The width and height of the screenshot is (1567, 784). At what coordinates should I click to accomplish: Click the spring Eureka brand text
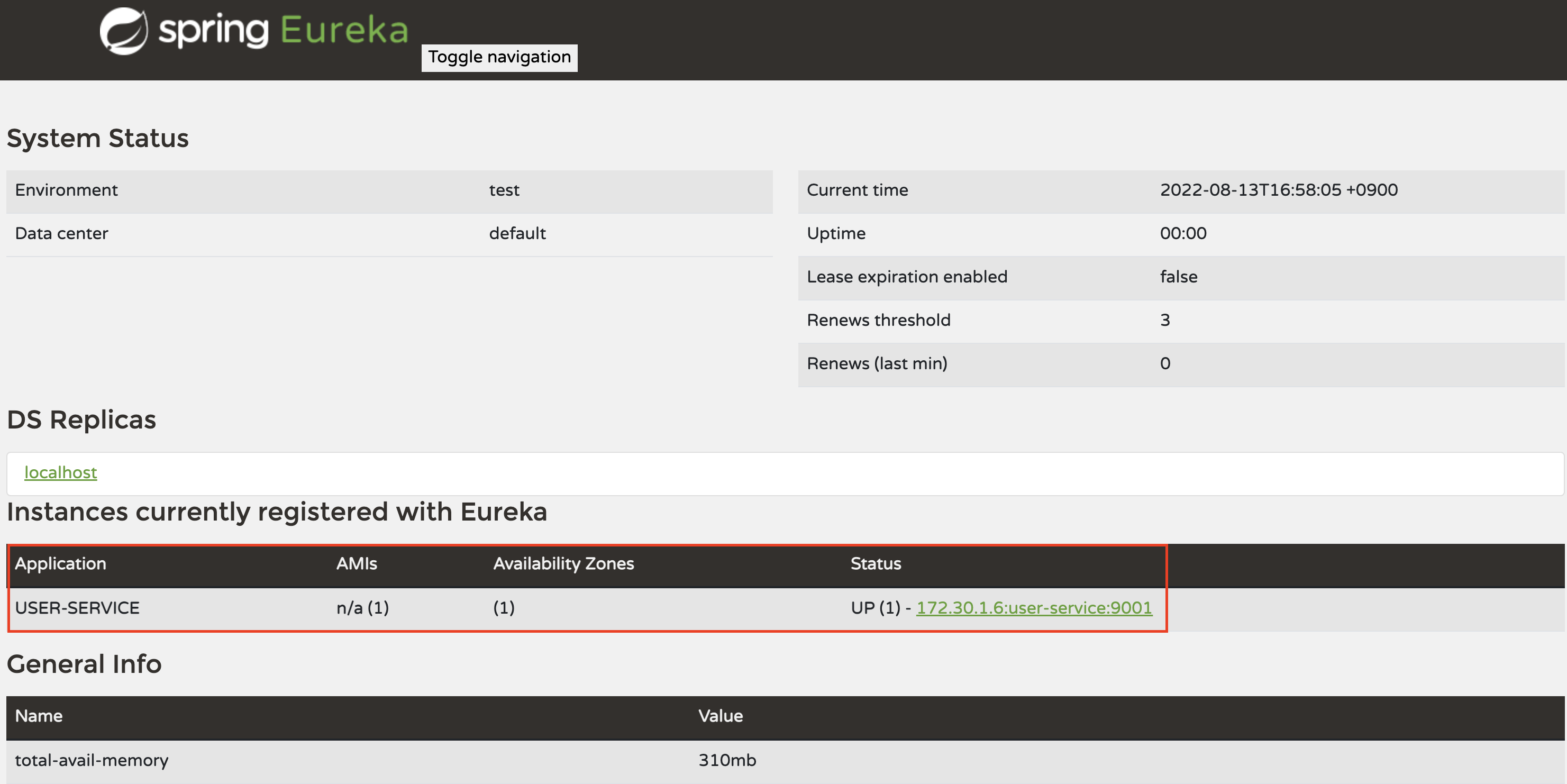coord(283,30)
